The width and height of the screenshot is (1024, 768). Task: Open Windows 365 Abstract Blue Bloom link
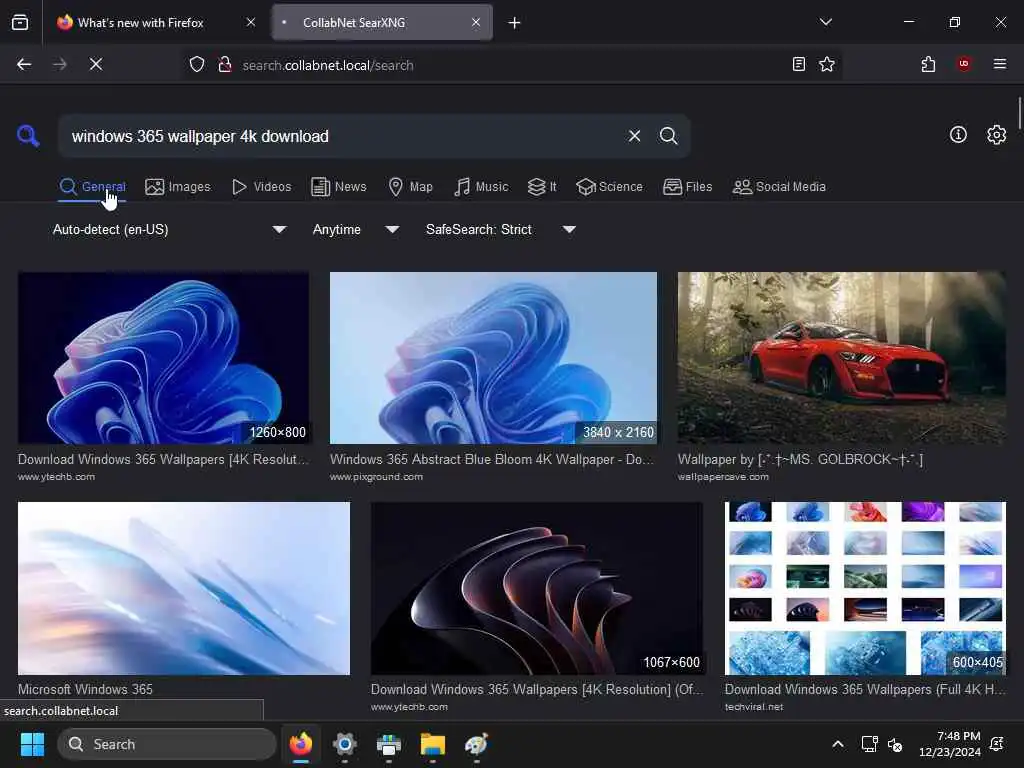491,459
